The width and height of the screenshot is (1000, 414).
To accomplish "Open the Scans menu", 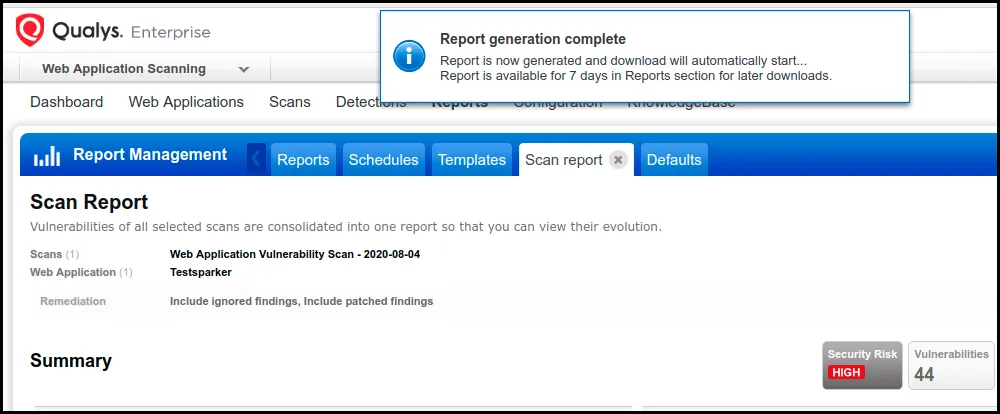I will tap(290, 102).
